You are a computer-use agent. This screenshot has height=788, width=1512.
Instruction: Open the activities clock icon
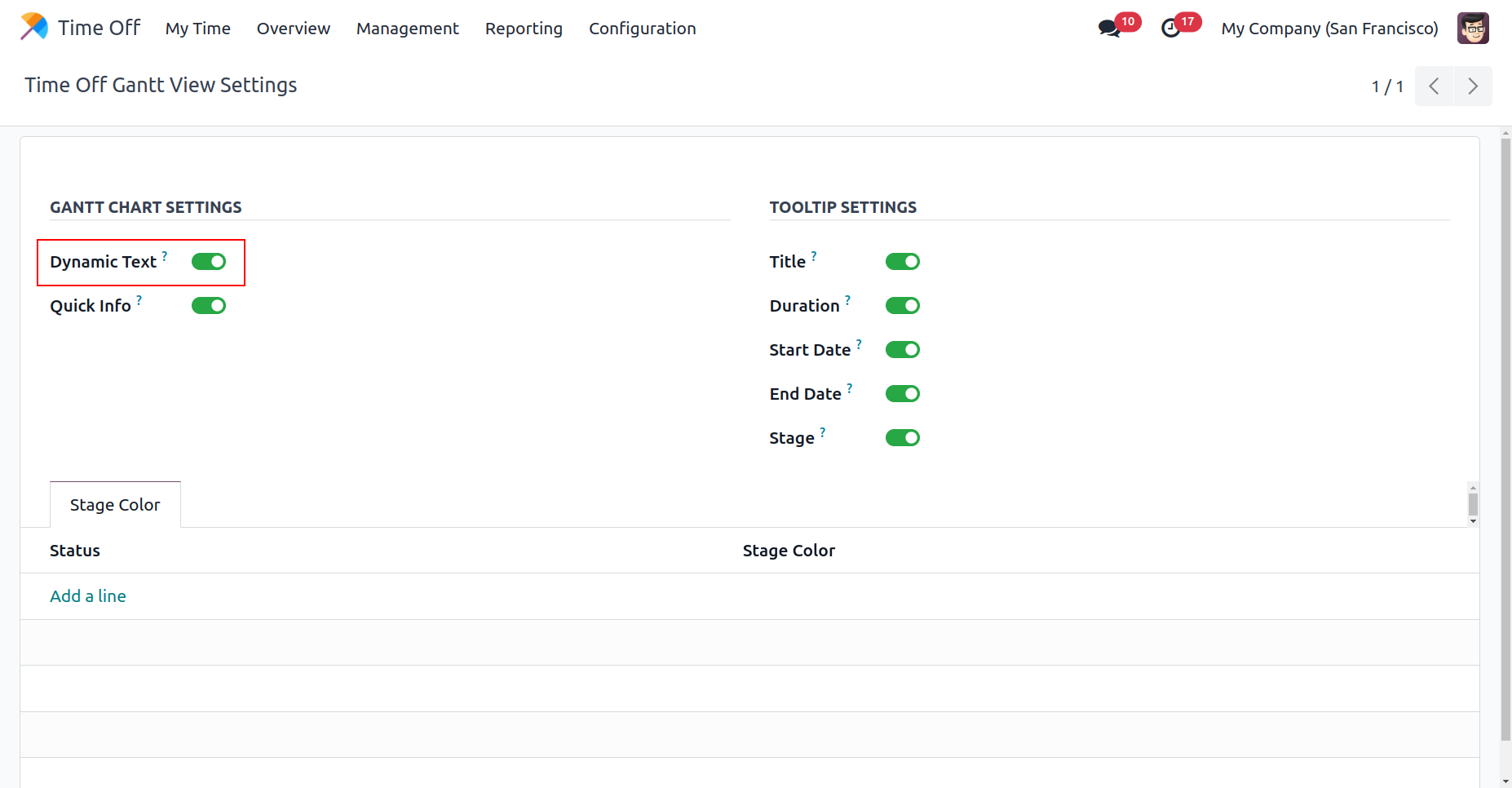click(1171, 29)
